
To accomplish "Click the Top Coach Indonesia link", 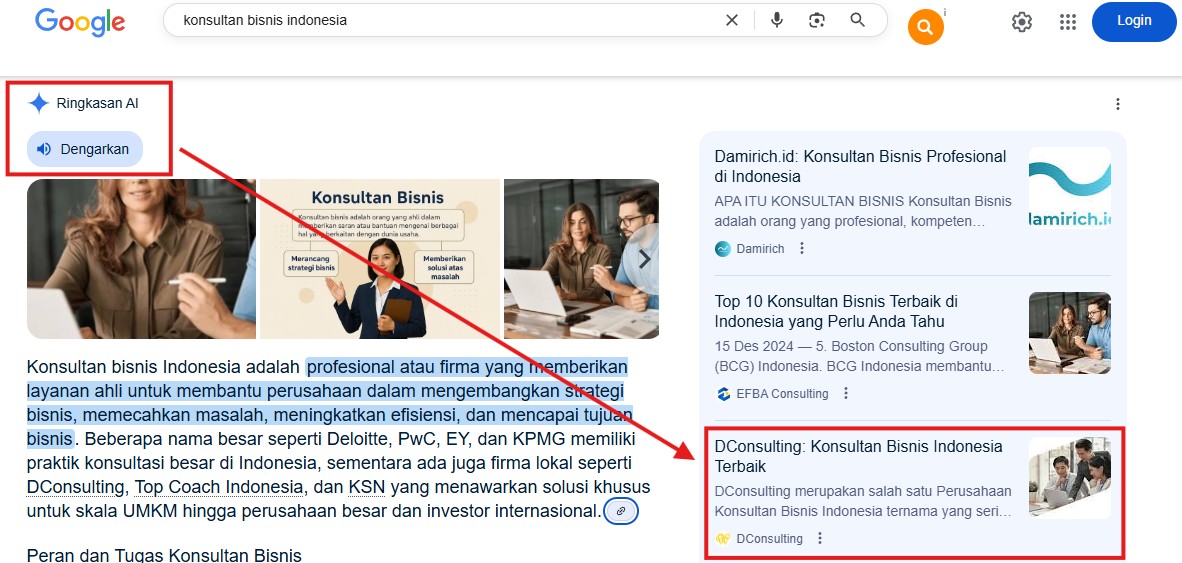I will pos(219,486).
